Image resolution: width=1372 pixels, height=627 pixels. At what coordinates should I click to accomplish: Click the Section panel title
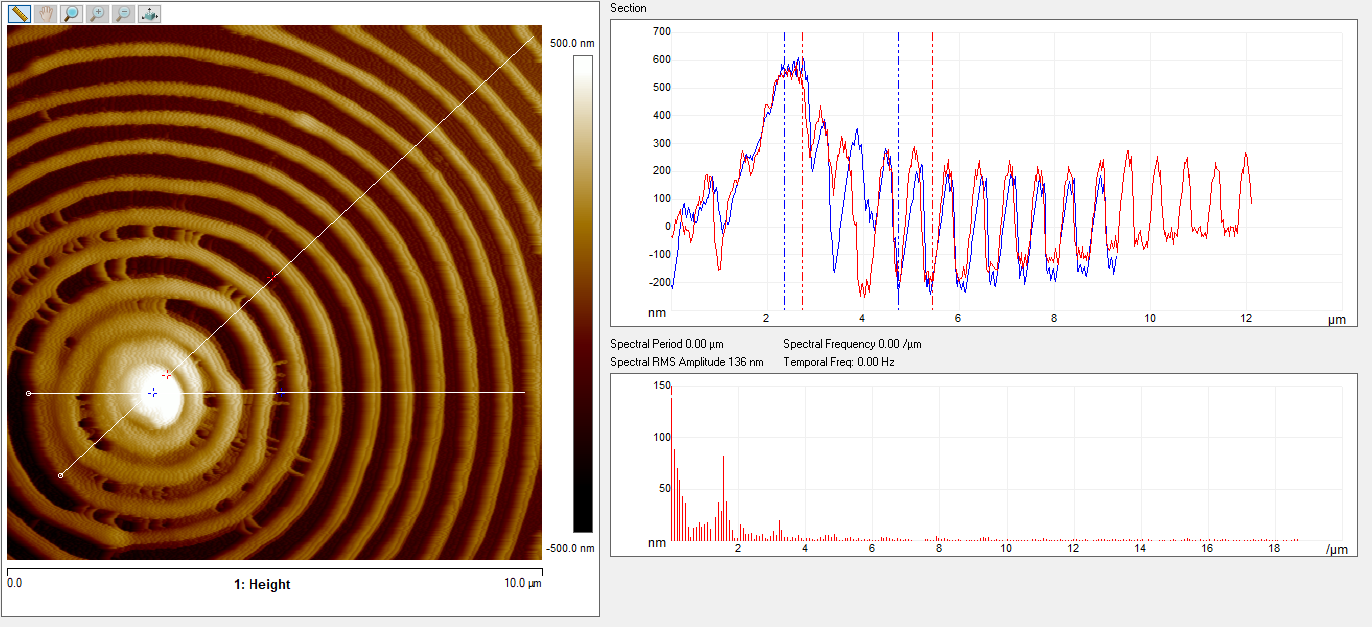coord(628,8)
